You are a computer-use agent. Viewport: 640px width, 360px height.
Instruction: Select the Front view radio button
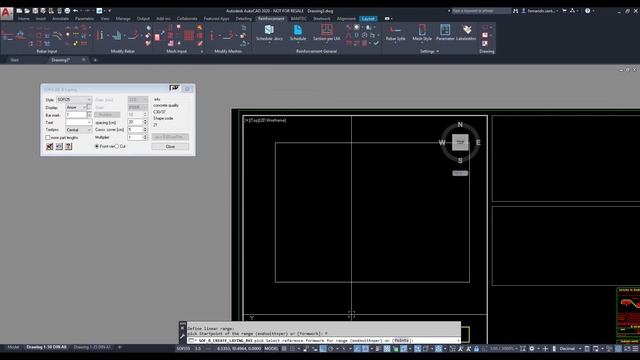(97, 146)
